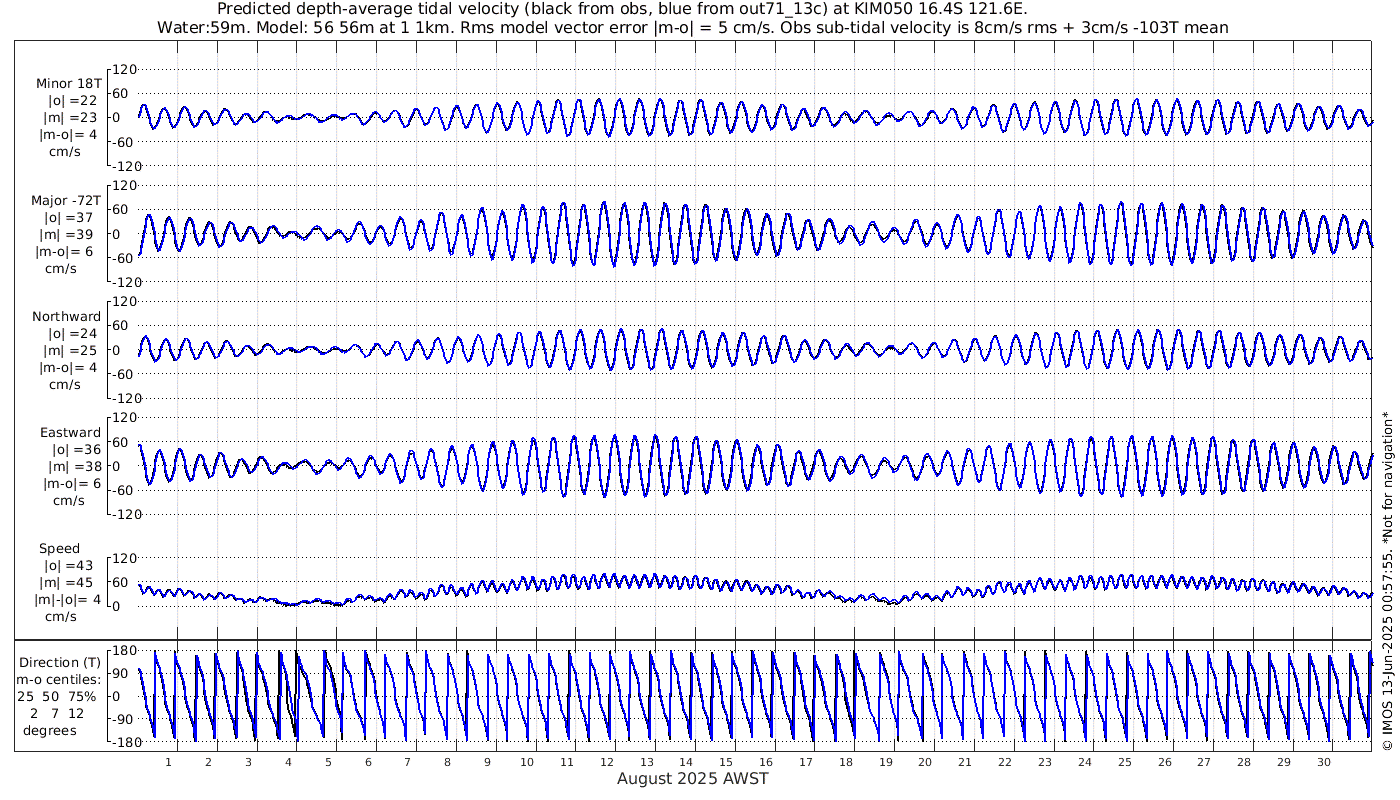Click x-axis day label "15"
This screenshot has height=800, width=1400.
click(726, 762)
